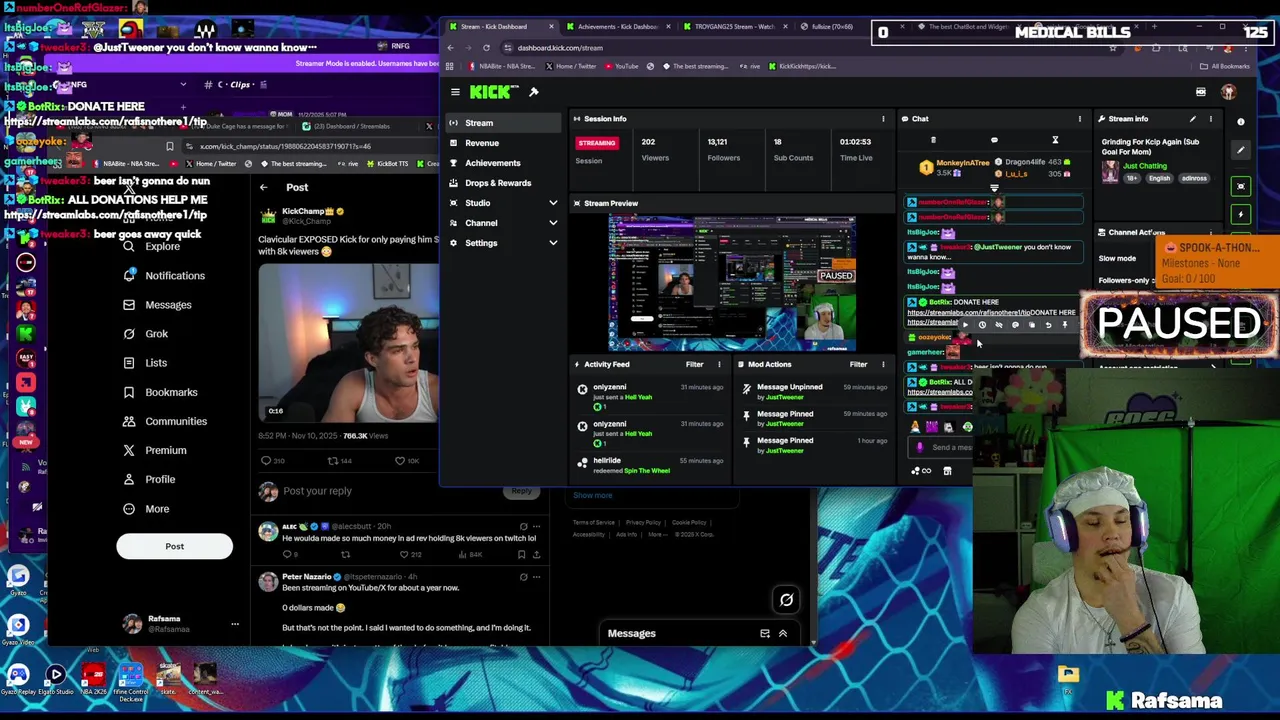The width and height of the screenshot is (1280, 720).
Task: Expand the Studio submenu chevron
Action: coord(553,203)
